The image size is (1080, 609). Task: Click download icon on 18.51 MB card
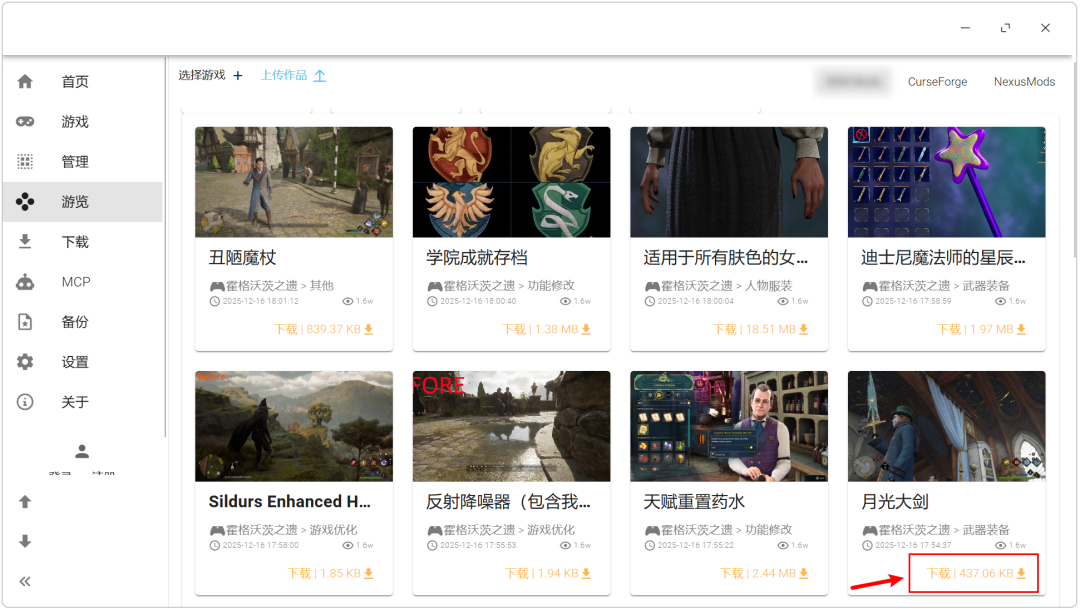click(x=804, y=329)
